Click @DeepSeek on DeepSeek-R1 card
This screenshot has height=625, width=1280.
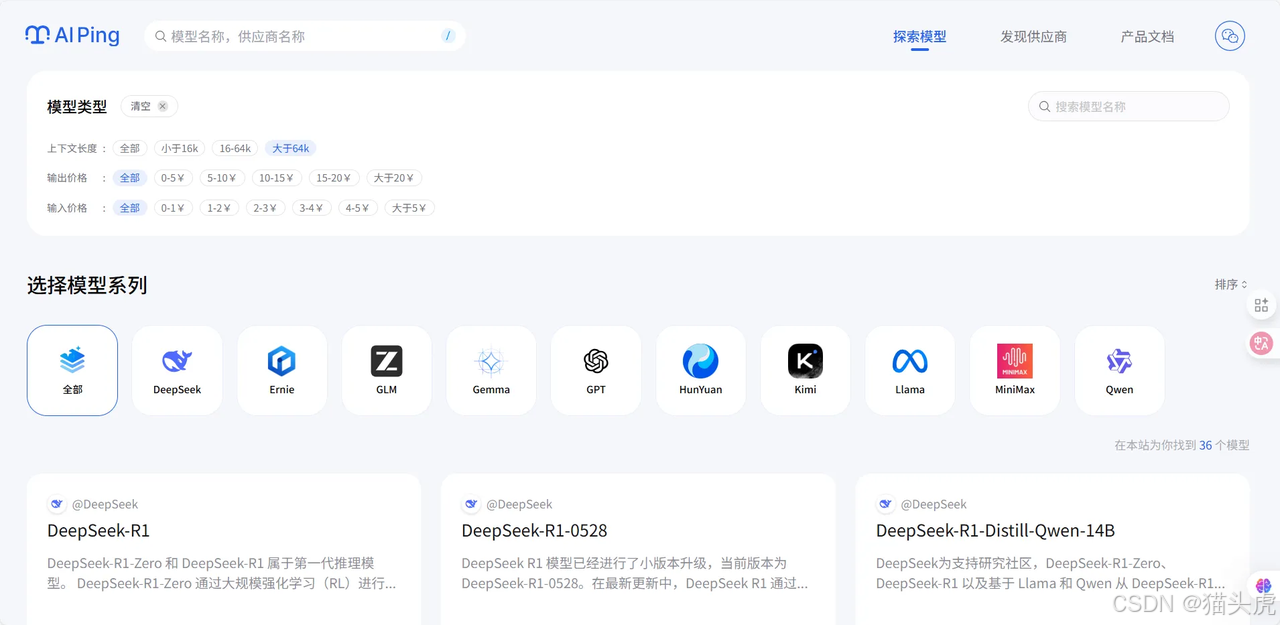(104, 504)
